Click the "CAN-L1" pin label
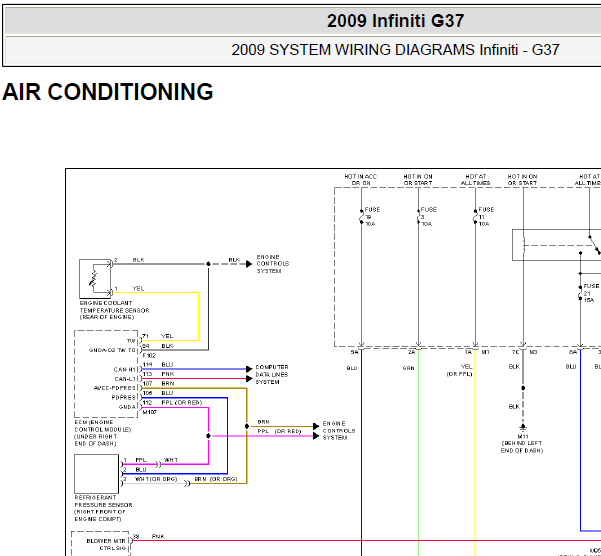This screenshot has width=601, height=556. click(x=125, y=379)
